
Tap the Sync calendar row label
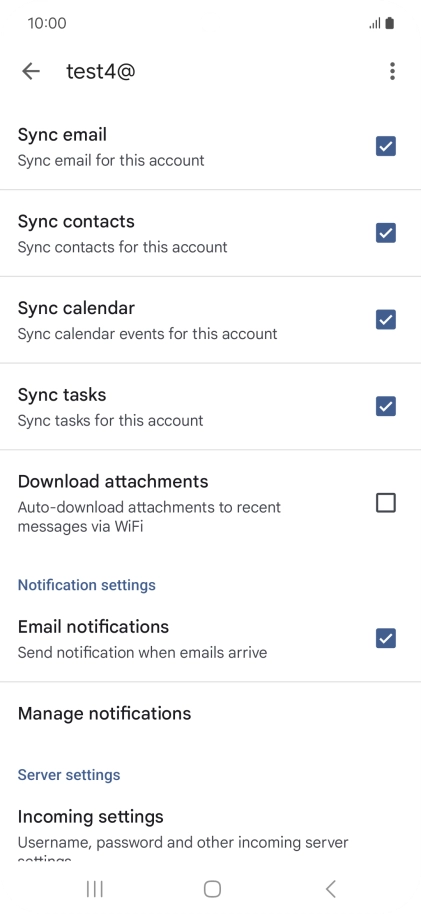click(76, 308)
